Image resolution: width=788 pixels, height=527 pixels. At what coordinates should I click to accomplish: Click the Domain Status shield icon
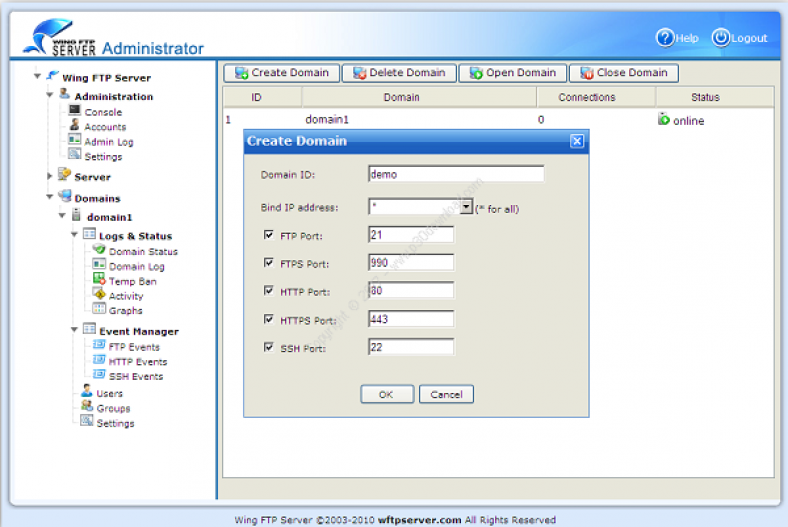pyautogui.click(x=99, y=249)
